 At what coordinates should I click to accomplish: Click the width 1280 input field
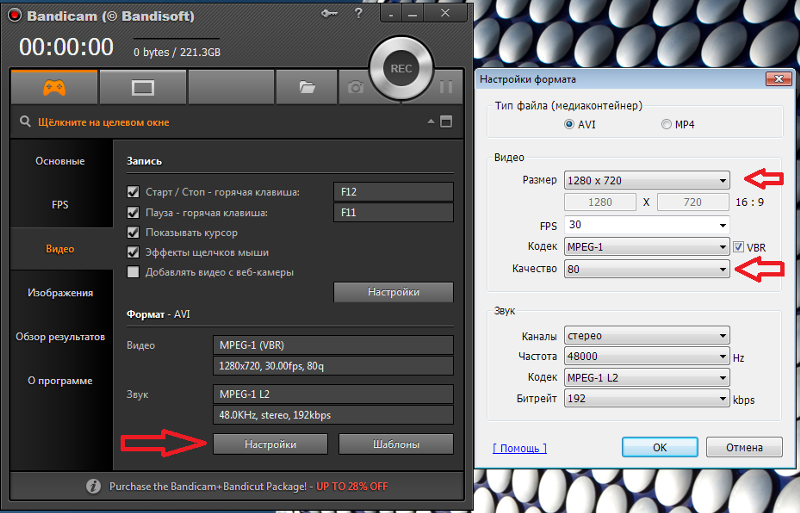[600, 202]
